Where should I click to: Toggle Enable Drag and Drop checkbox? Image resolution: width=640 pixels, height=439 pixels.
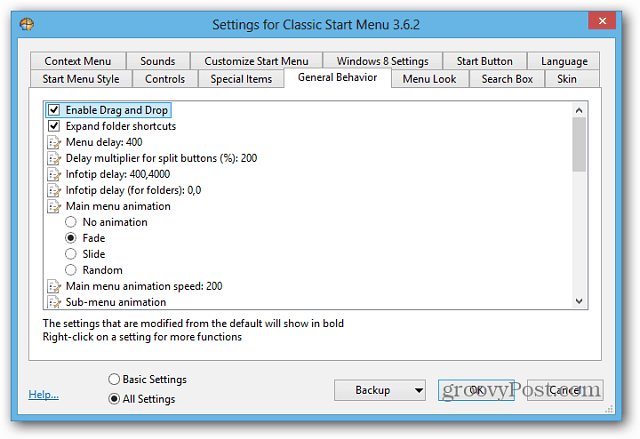pos(54,110)
